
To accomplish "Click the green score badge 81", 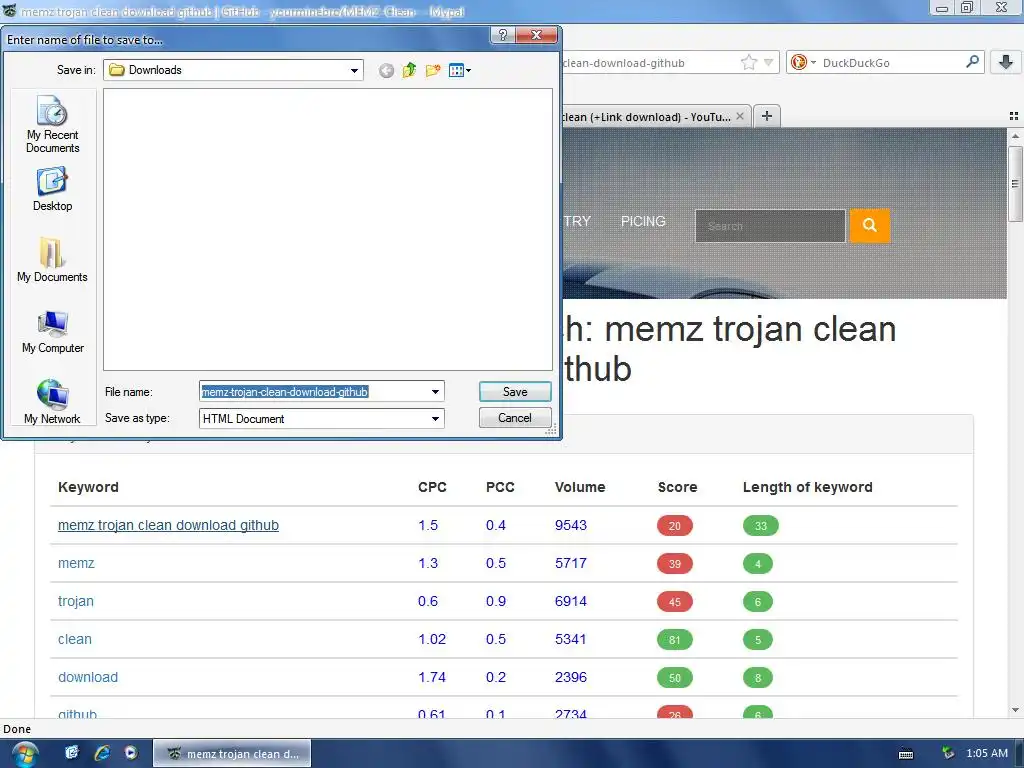I will [675, 640].
